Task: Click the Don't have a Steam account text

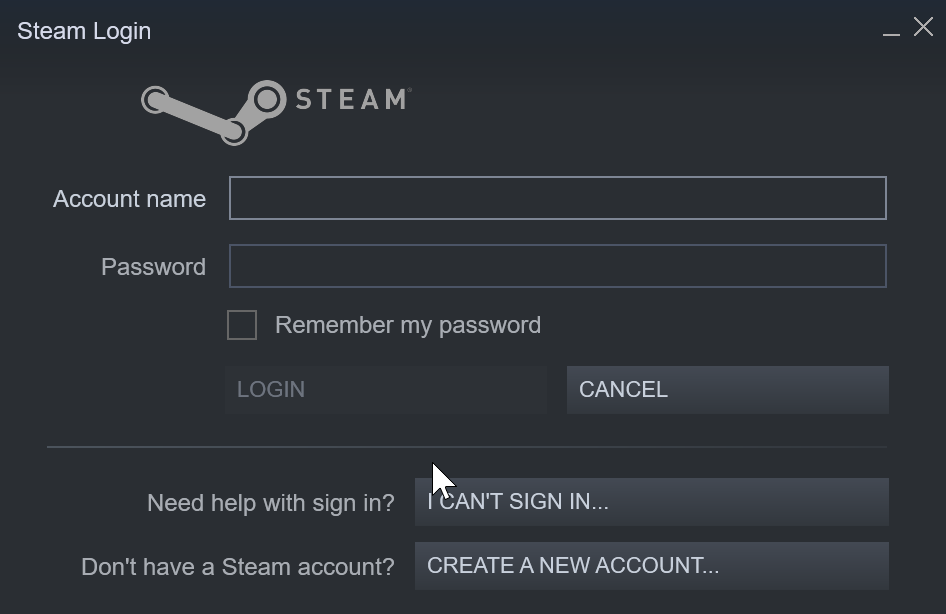Action: pyautogui.click(x=236, y=567)
